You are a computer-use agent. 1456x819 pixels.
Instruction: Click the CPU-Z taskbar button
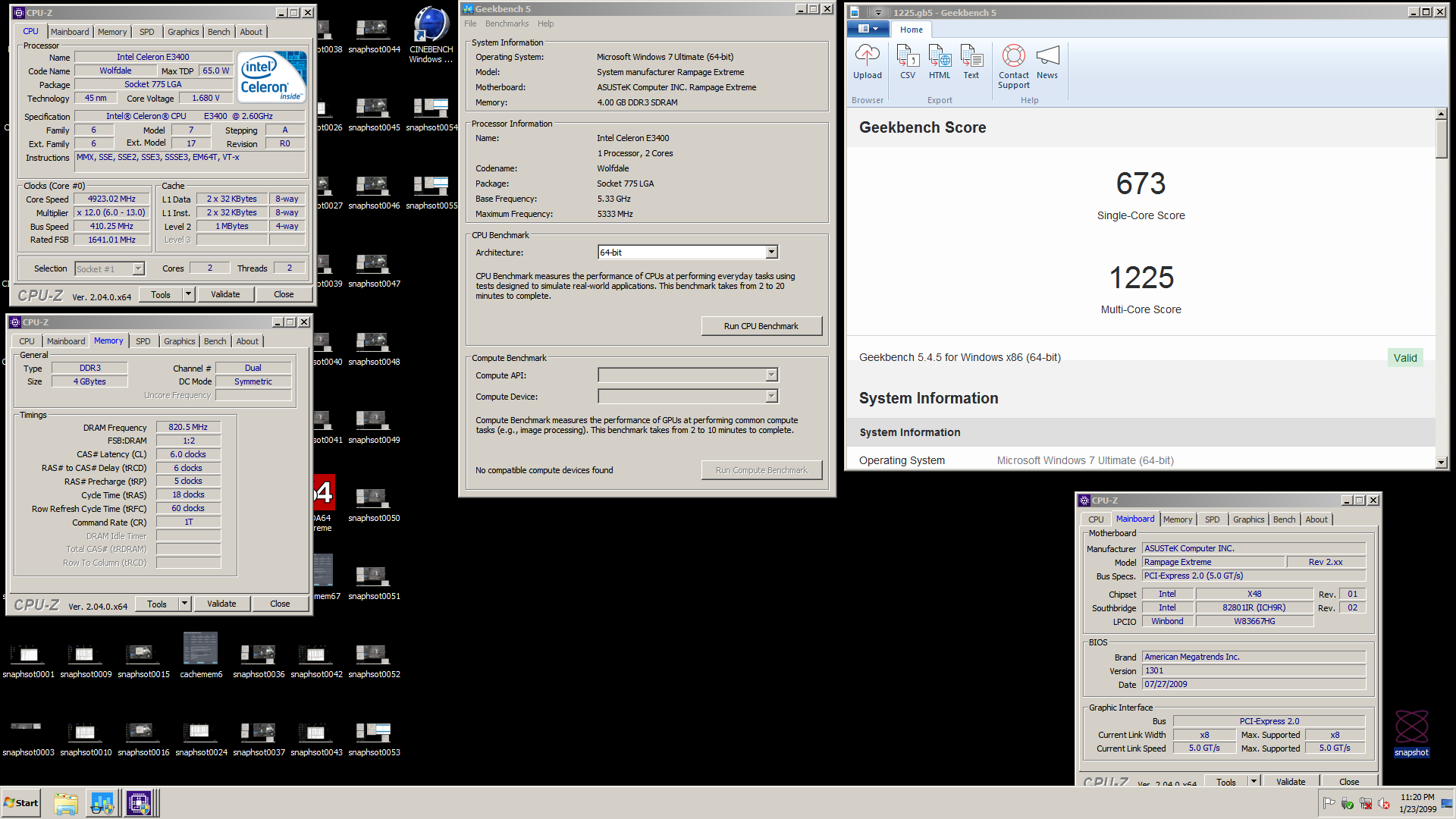[x=140, y=803]
